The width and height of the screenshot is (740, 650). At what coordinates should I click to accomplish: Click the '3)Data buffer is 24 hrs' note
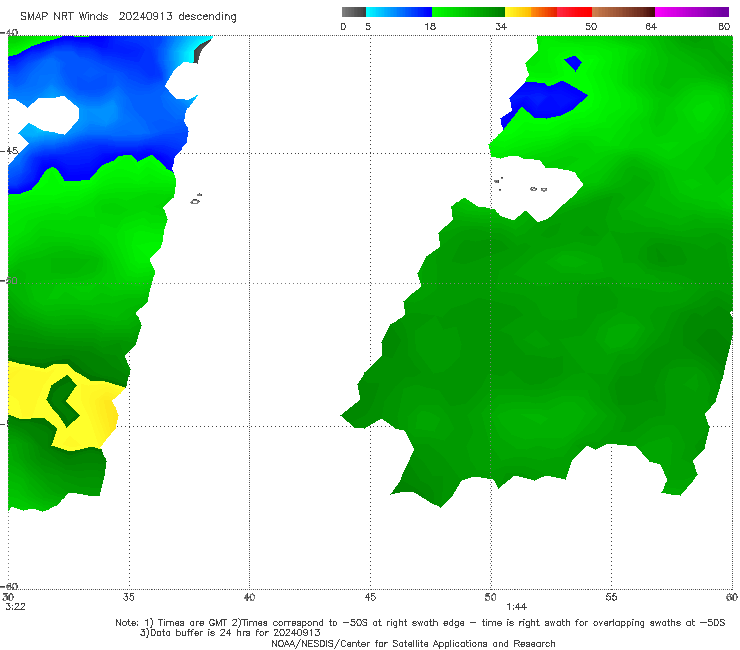click(230, 633)
